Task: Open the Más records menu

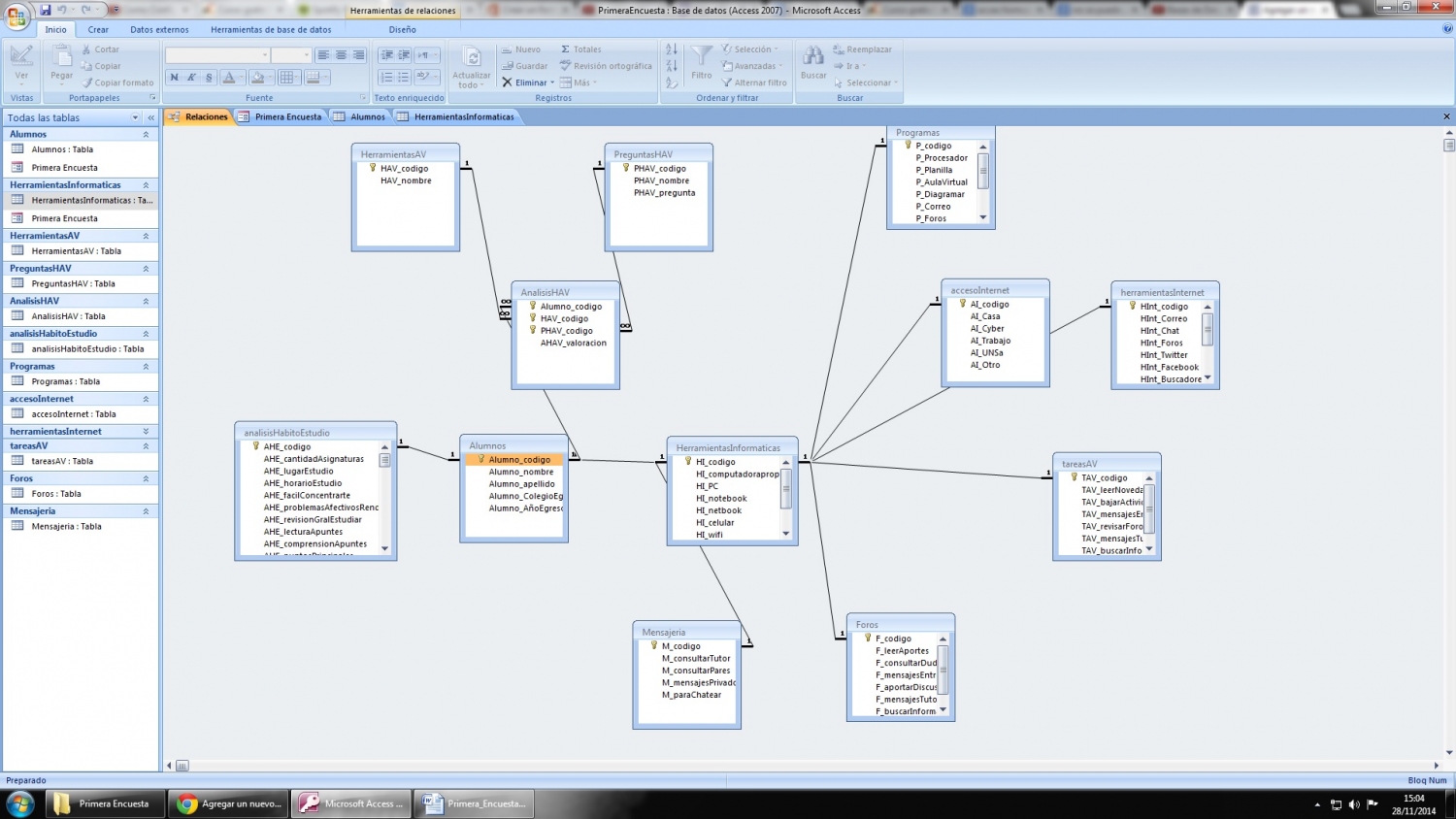Action: click(579, 82)
